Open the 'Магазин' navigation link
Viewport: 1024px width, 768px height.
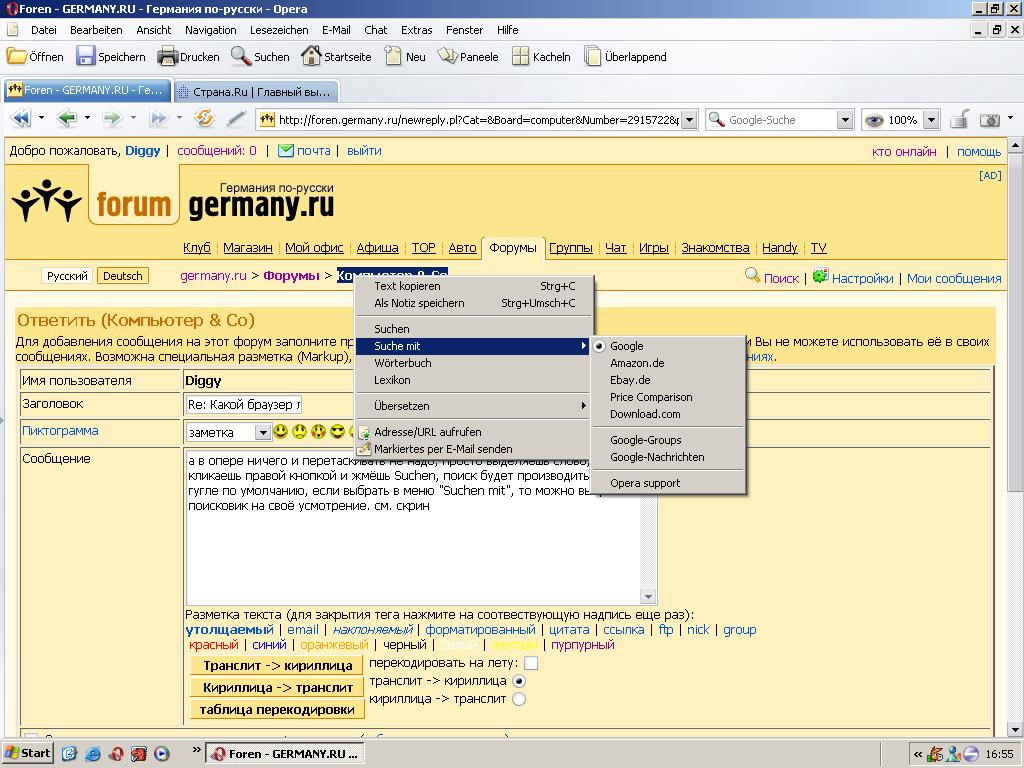point(248,248)
